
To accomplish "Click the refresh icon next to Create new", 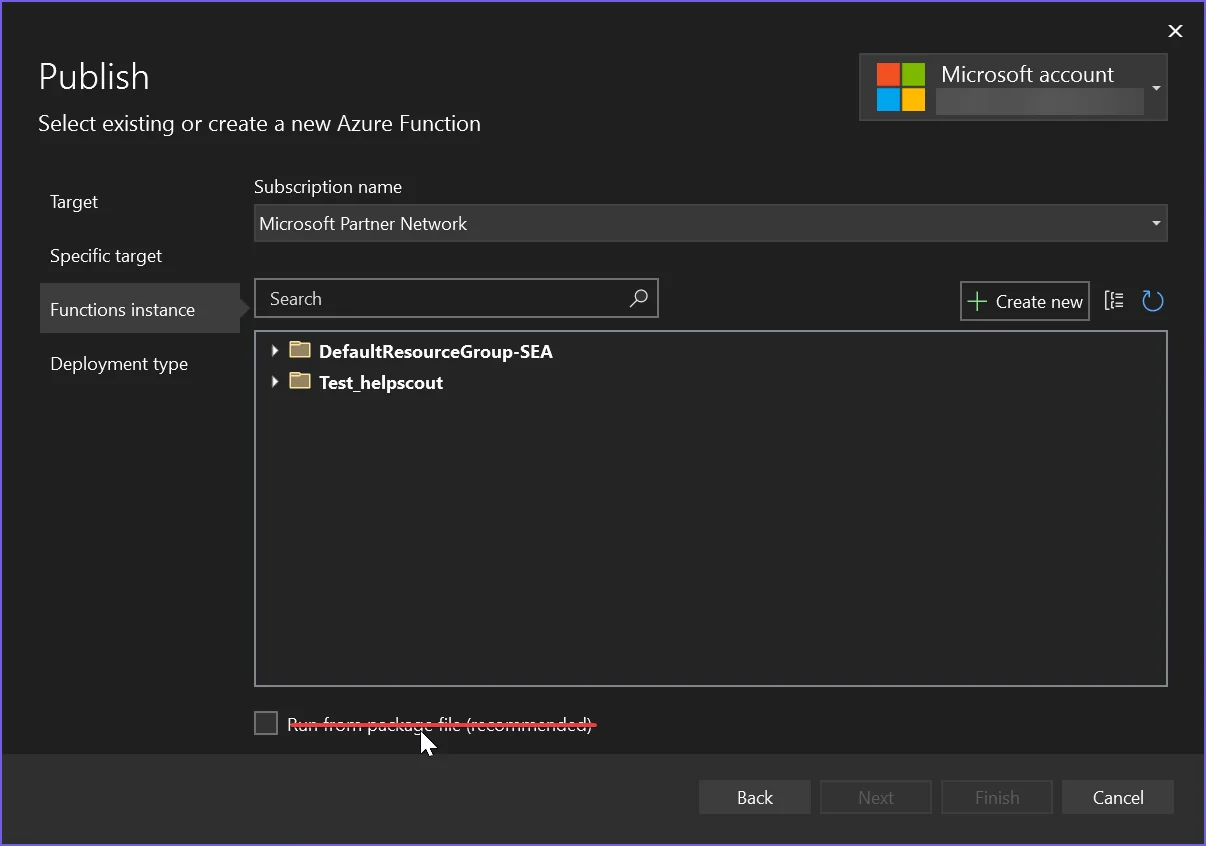I will (x=1152, y=301).
